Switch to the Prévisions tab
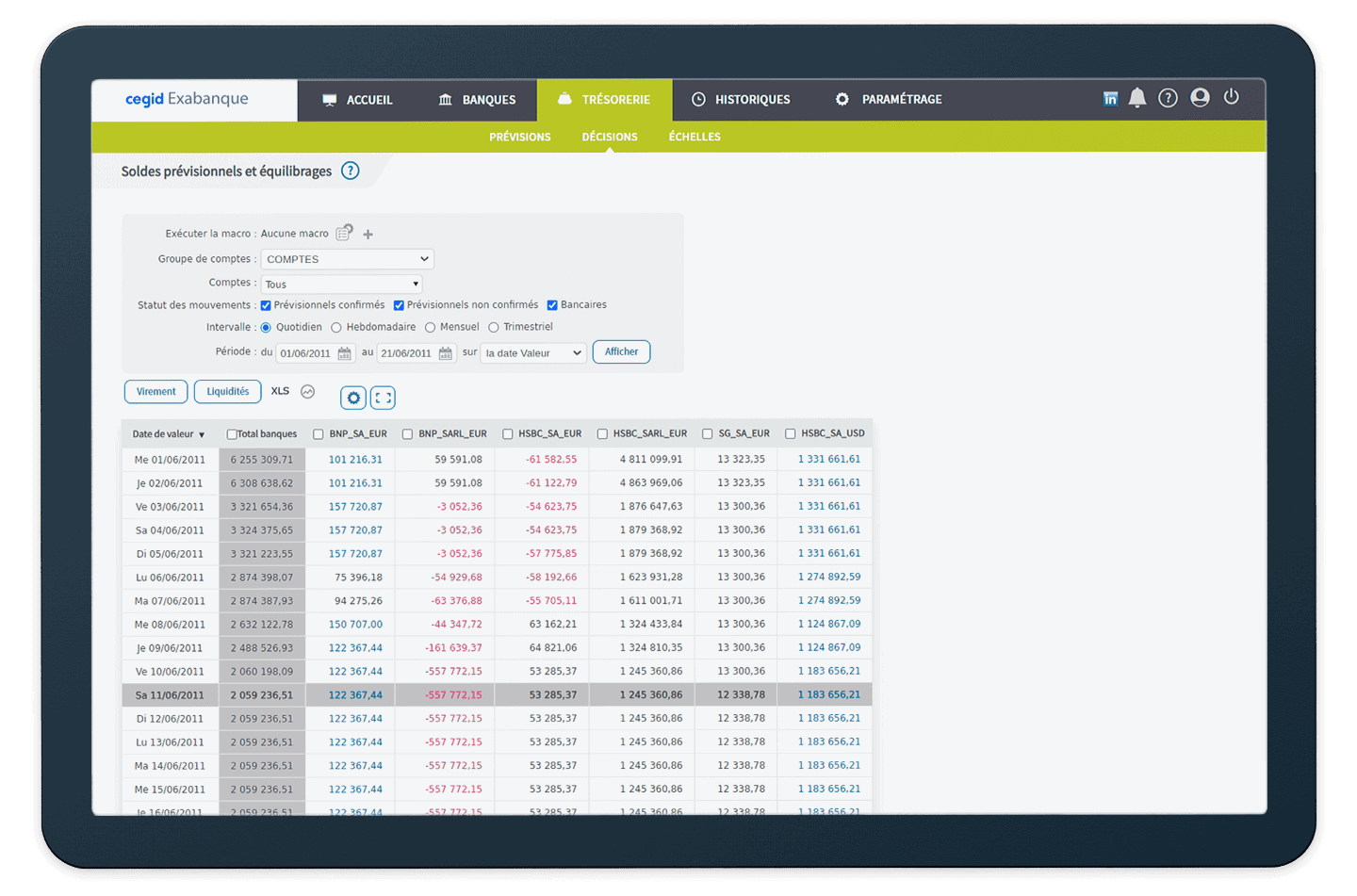1357x896 pixels. [519, 137]
